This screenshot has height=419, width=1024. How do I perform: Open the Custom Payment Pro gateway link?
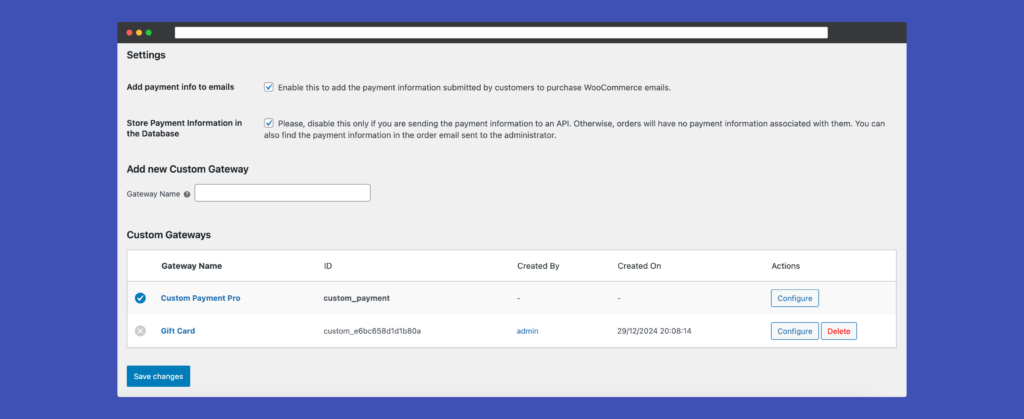(200, 298)
